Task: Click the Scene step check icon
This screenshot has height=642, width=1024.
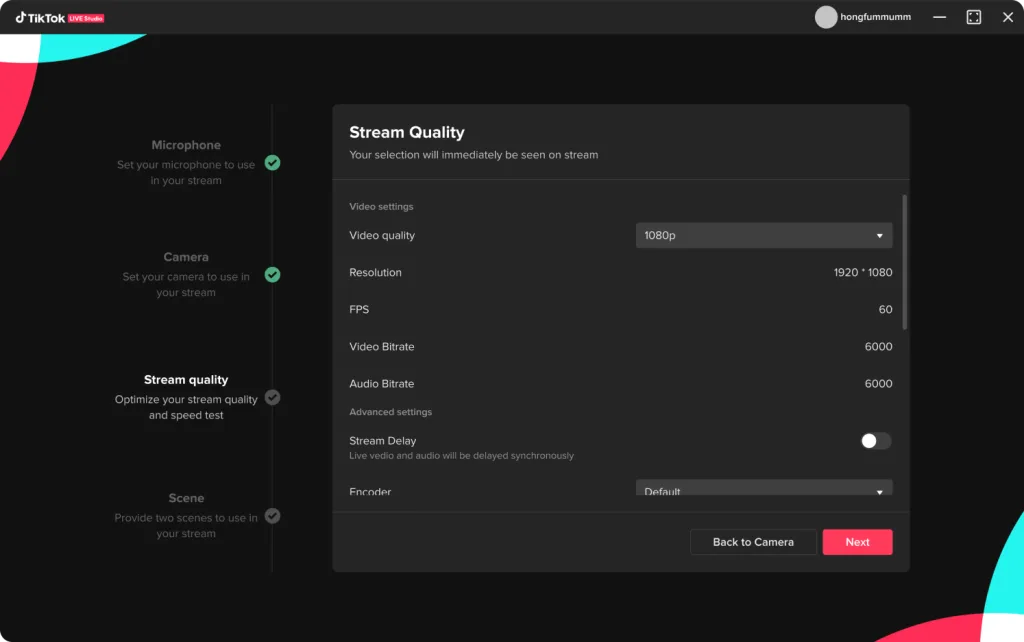Action: pos(272,516)
